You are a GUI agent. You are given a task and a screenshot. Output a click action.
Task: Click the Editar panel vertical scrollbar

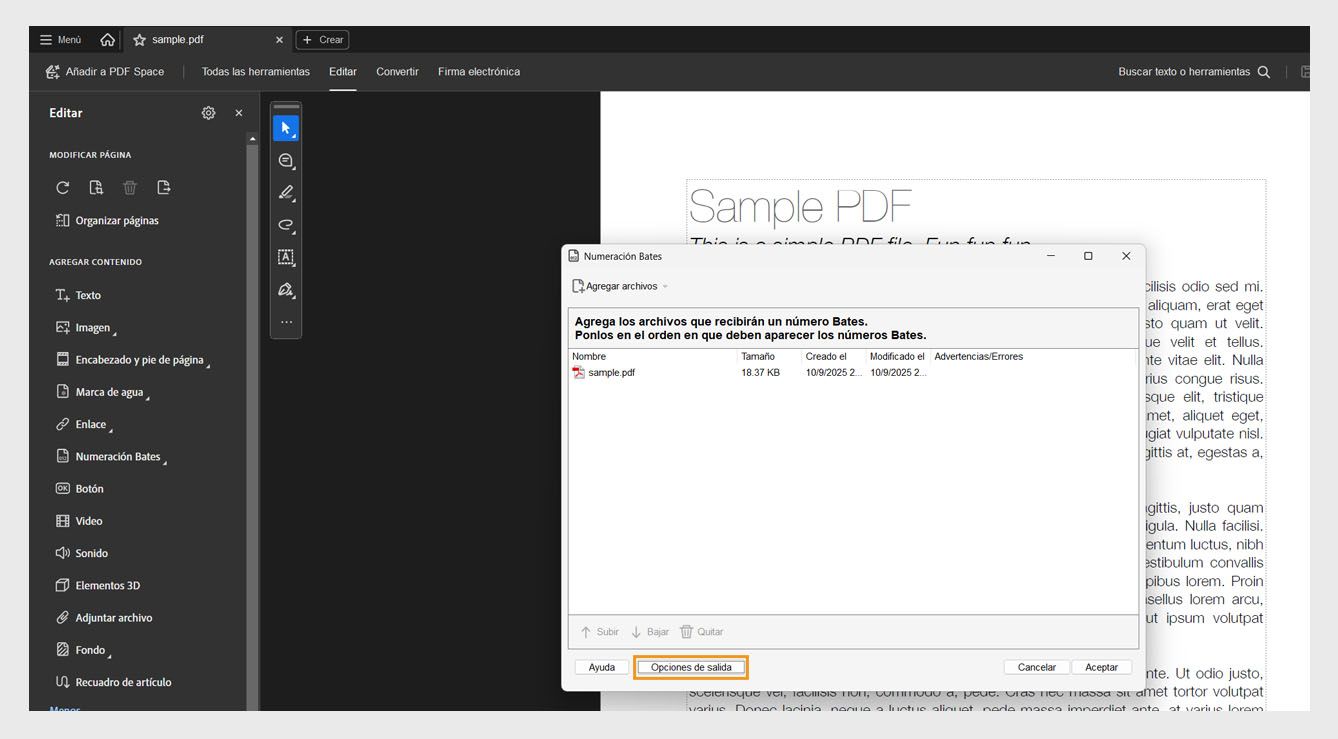click(x=252, y=425)
